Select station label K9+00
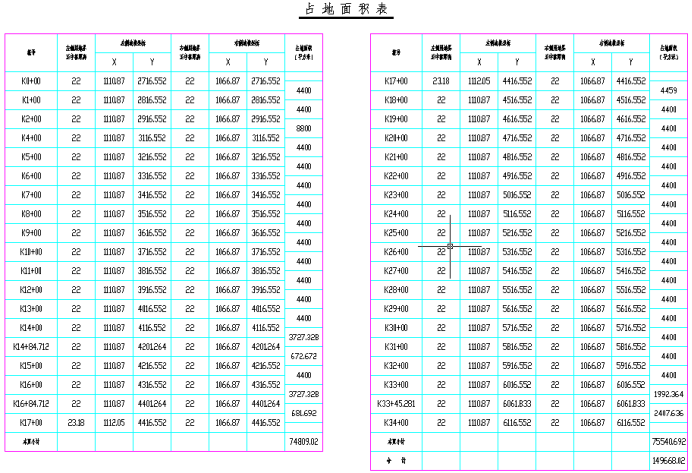The height and width of the screenshot is (473, 692). coord(31,233)
